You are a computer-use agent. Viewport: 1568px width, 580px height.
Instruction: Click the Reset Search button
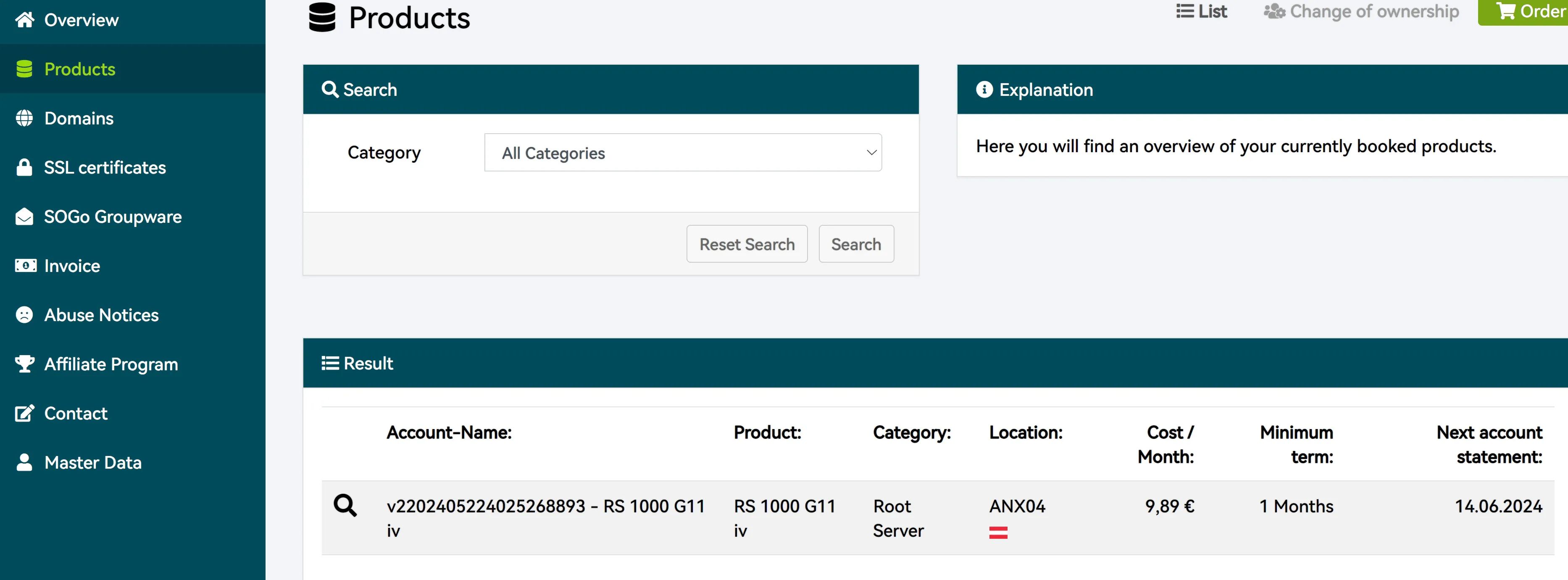click(747, 244)
